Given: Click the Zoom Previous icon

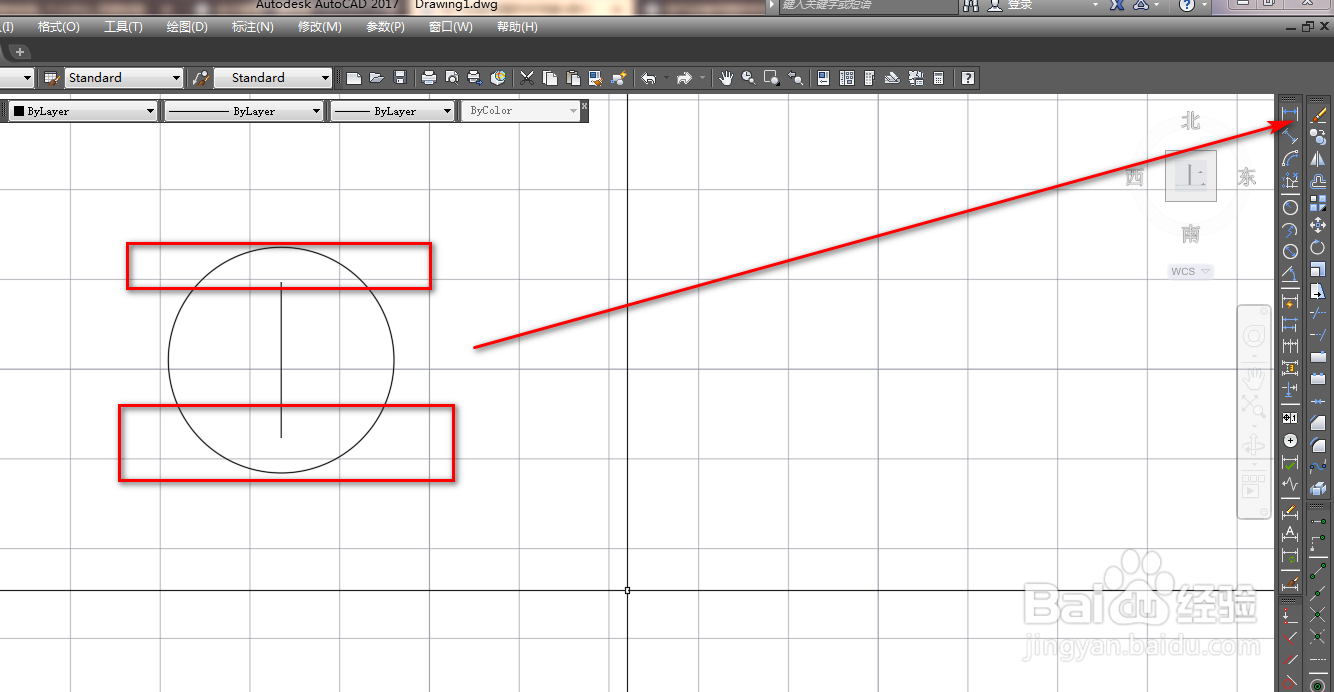Looking at the screenshot, I should tap(795, 78).
